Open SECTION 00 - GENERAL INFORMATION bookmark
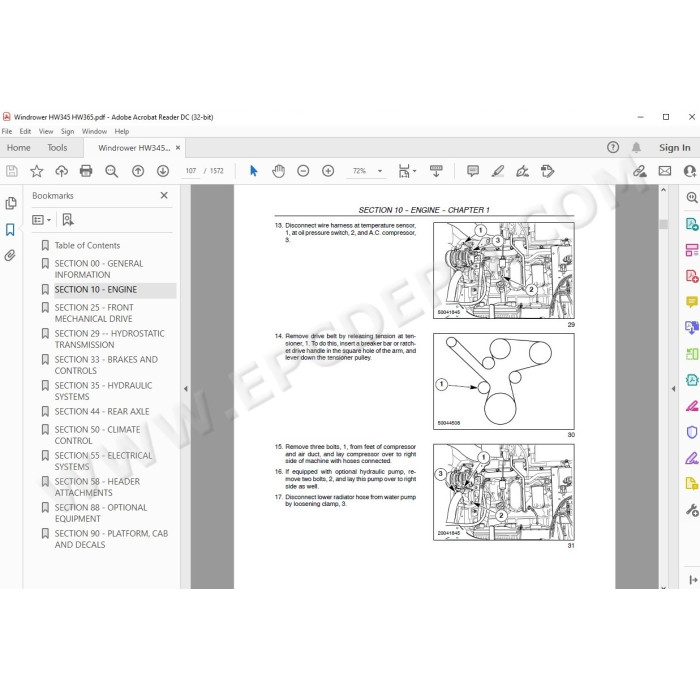This screenshot has height=700, width=700. pos(99,269)
